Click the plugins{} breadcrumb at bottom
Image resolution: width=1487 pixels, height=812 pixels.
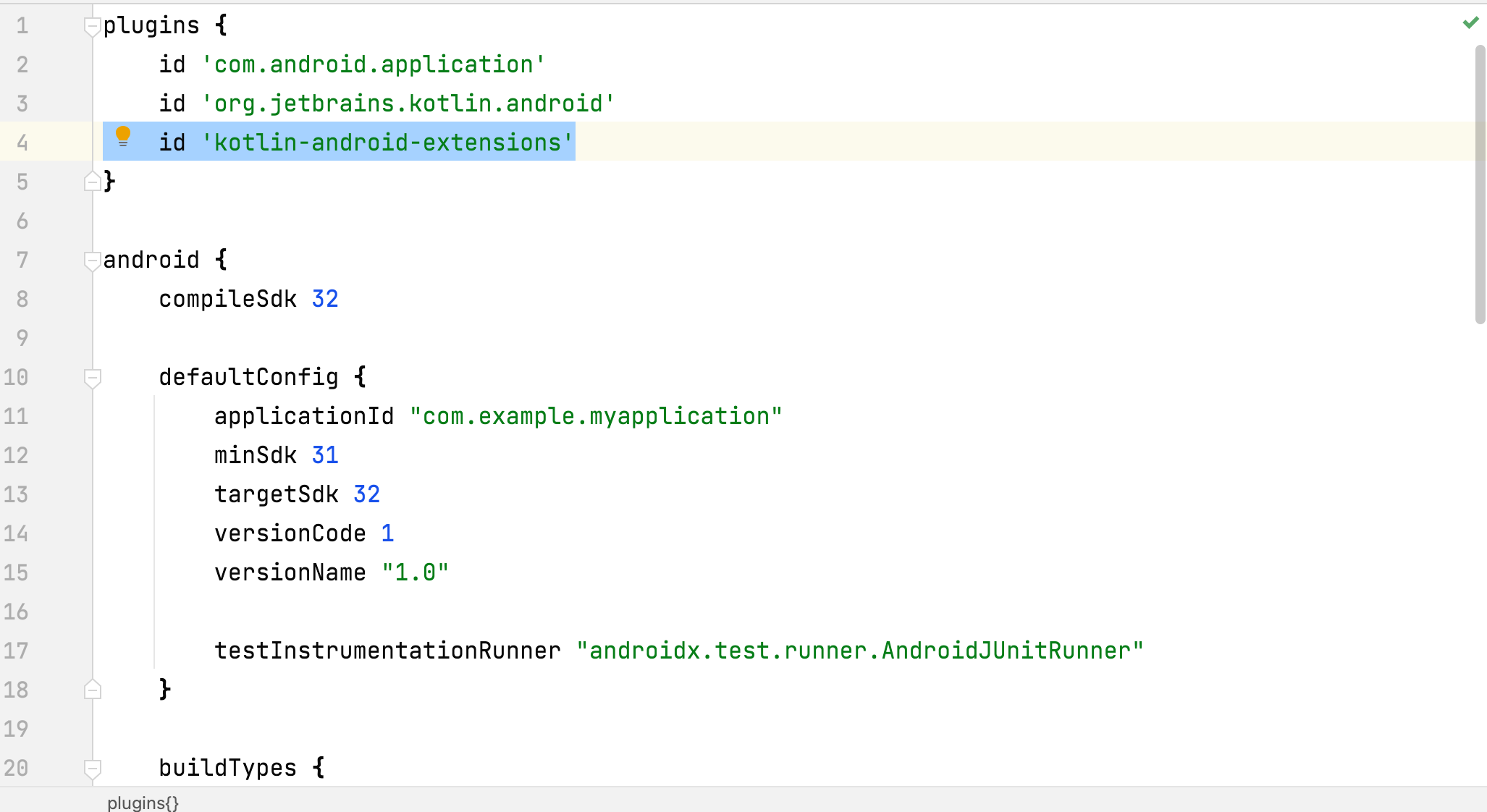point(143,803)
